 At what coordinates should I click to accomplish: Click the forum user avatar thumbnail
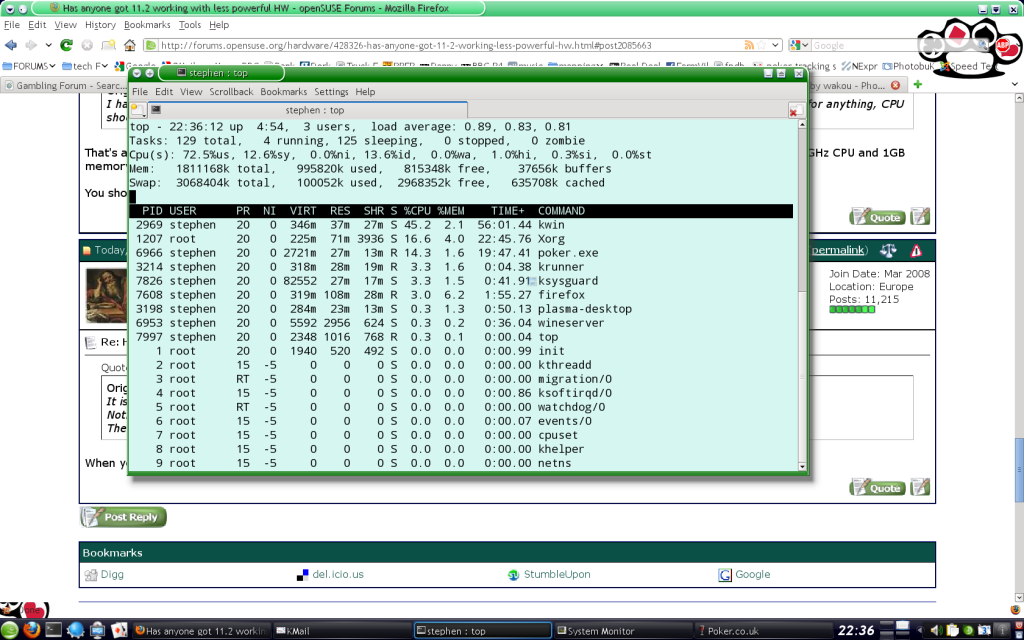tap(106, 295)
